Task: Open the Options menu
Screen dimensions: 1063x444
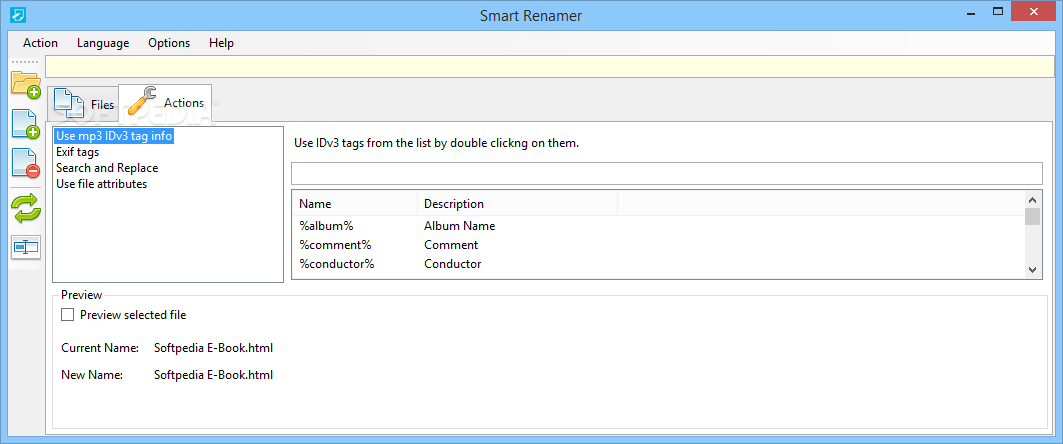Action: pyautogui.click(x=169, y=43)
